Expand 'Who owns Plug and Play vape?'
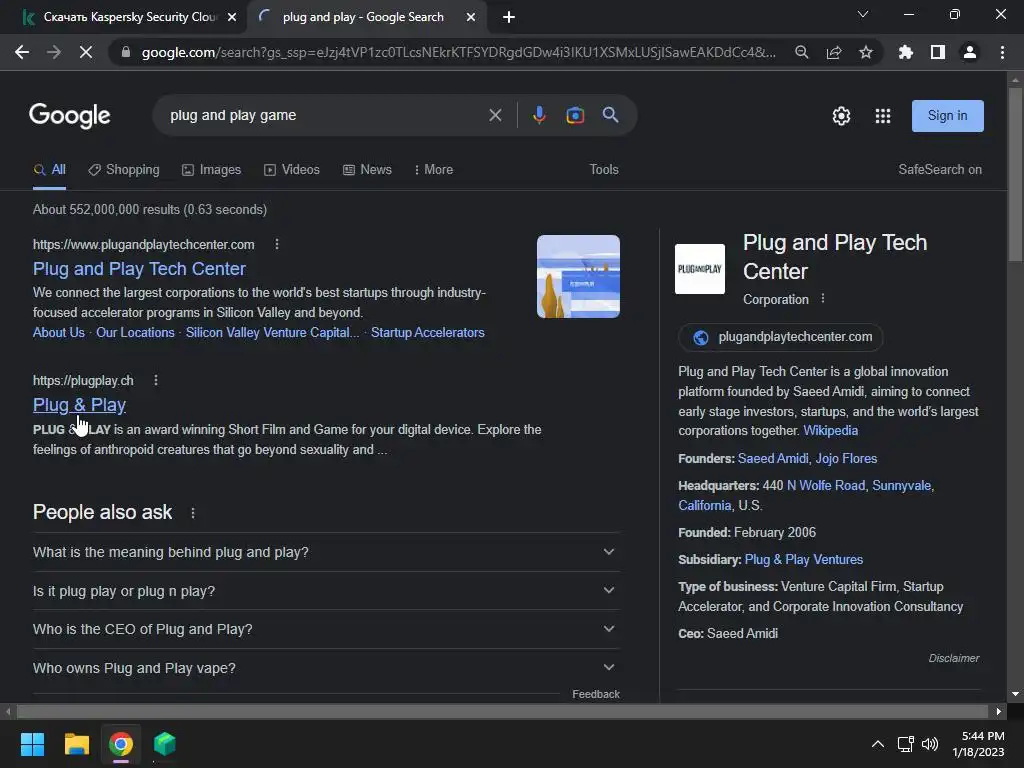The height and width of the screenshot is (768, 1024). click(325, 668)
